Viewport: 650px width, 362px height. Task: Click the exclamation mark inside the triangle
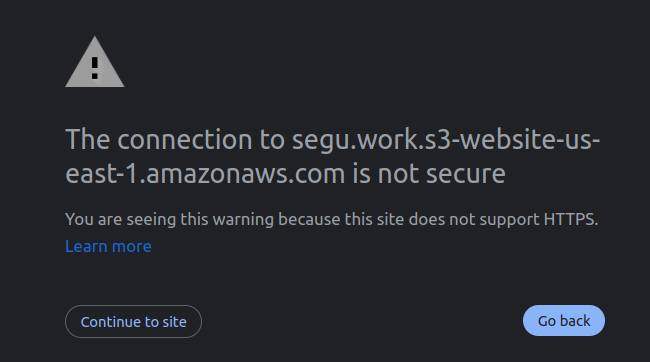[x=95, y=68]
